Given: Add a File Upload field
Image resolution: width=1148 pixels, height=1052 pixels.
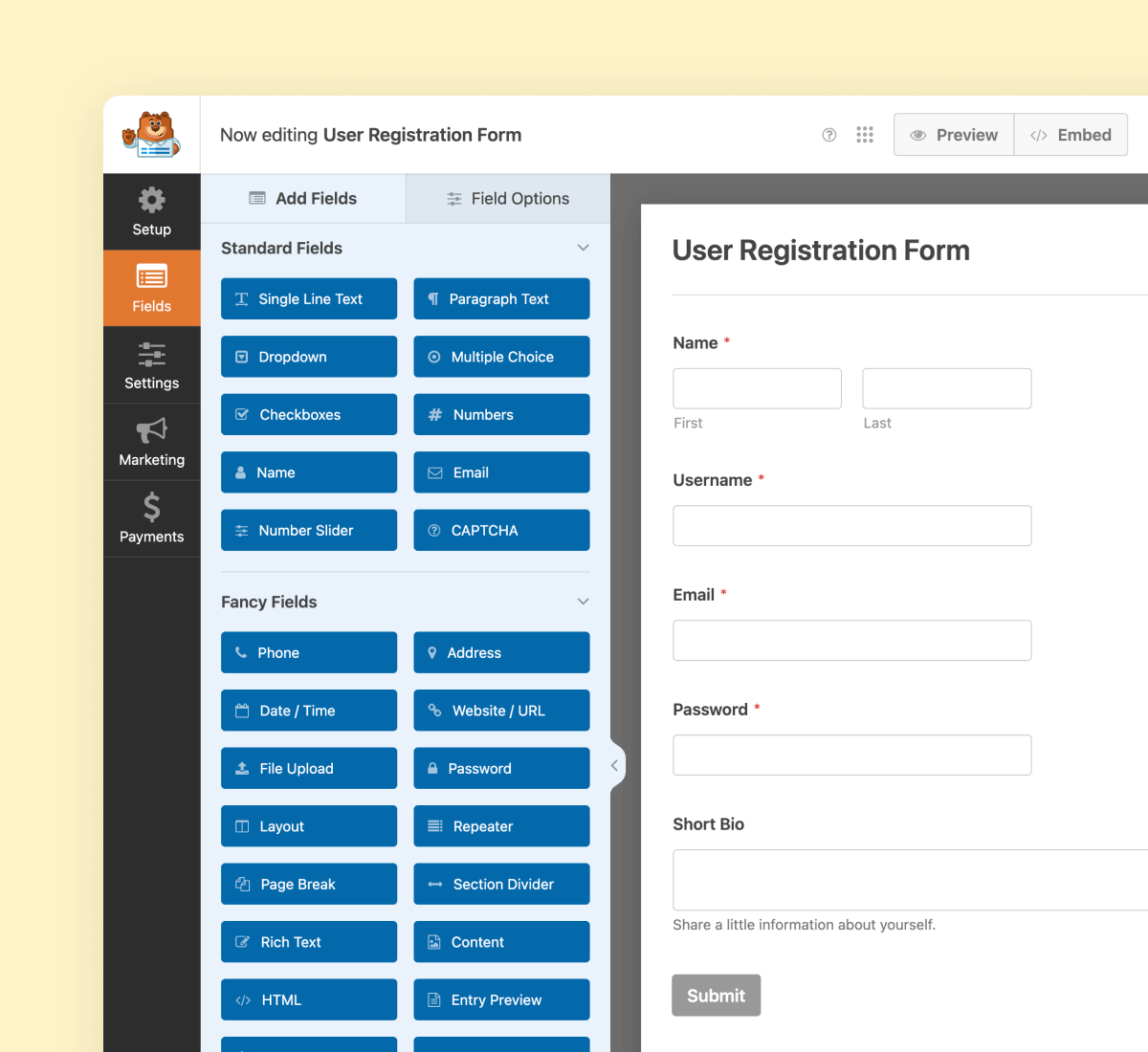Looking at the screenshot, I should coord(308,768).
